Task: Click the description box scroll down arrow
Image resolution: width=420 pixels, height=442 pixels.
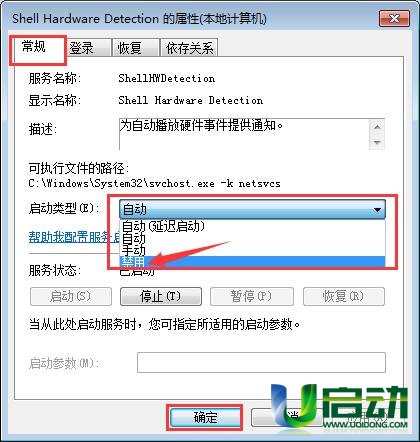Action: 377,143
